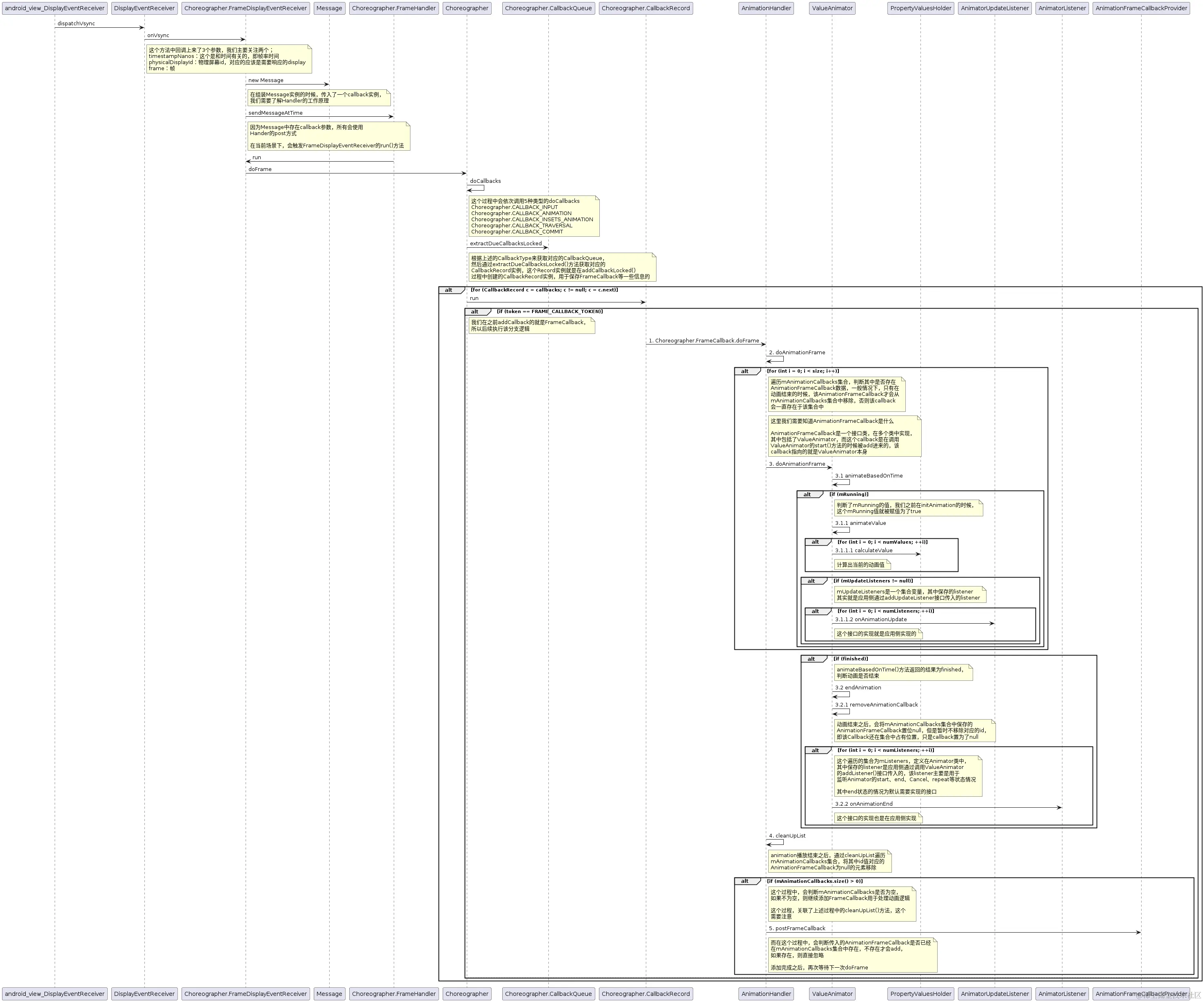Screen dimensions: 1204x1002
Task: Select the AnimationHandler participant box
Action: coord(766,8)
